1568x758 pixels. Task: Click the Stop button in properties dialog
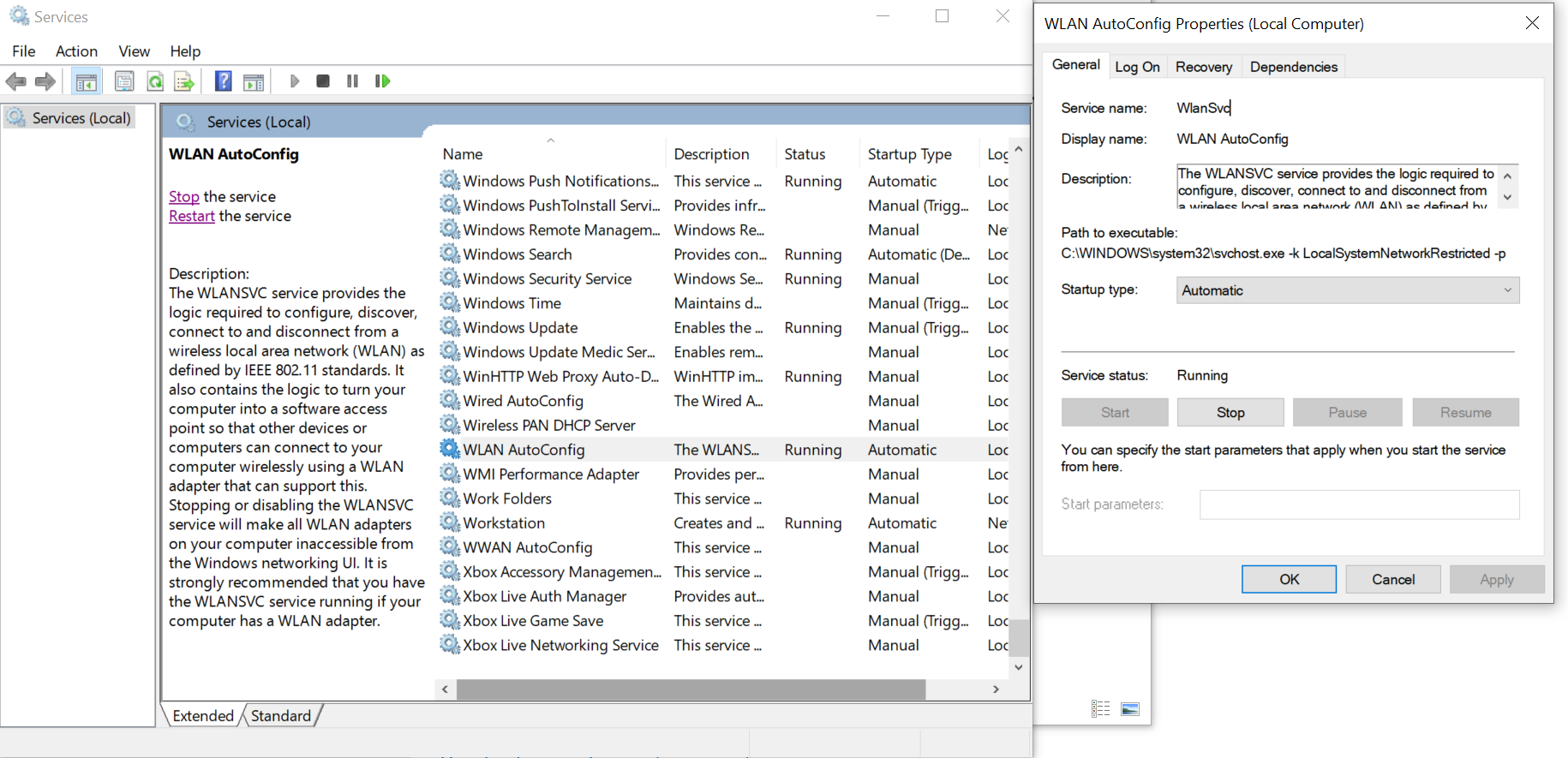tap(1230, 412)
